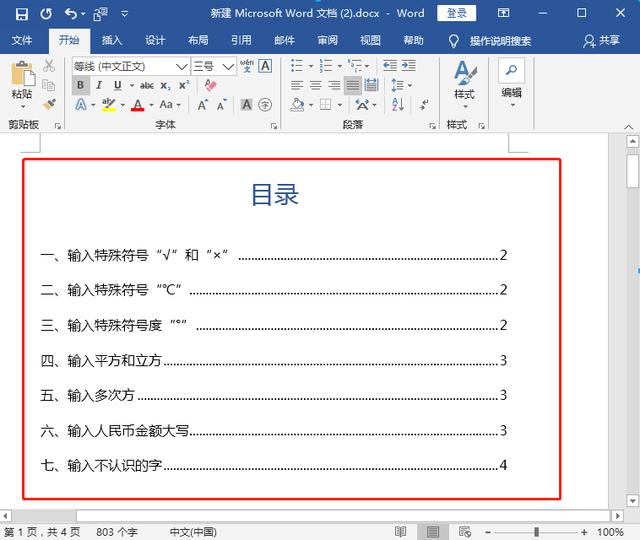The height and width of the screenshot is (540, 640).
Task: Open the font name dropdown
Action: coord(182,67)
